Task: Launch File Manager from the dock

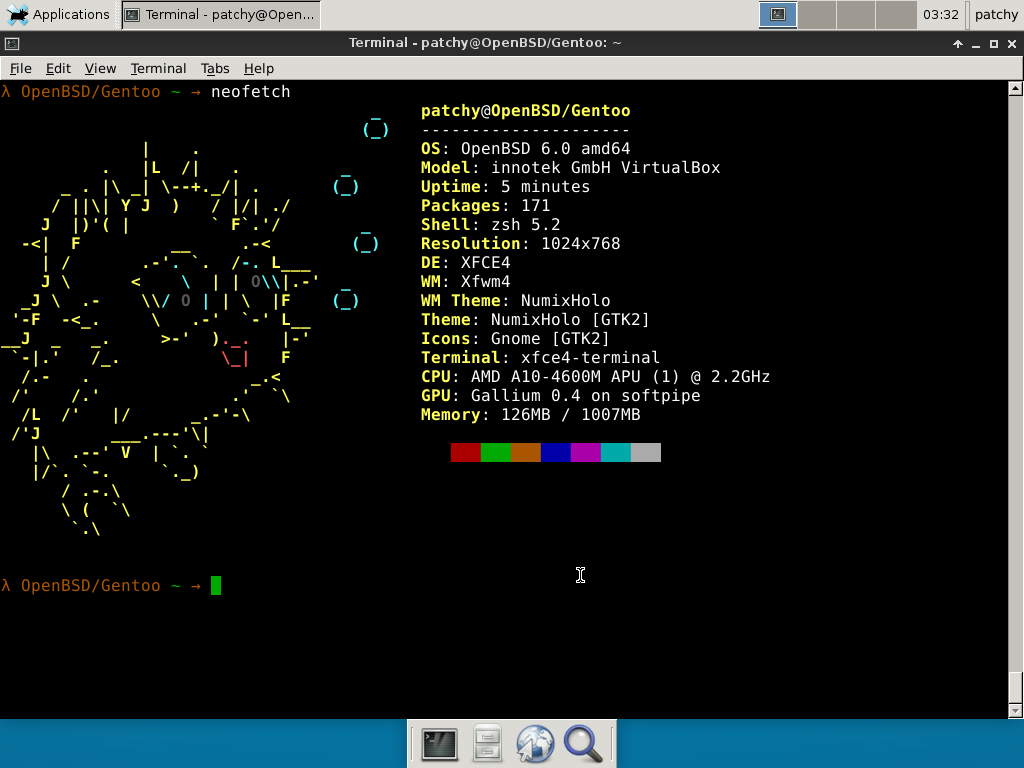Action: 487,744
